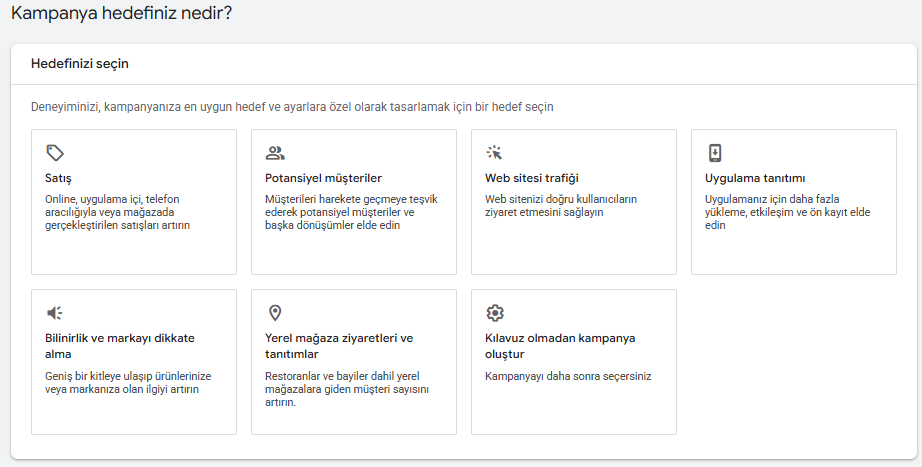The height and width of the screenshot is (467, 922).
Task: Click the cursor click icon for Web sitesi trafiği
Action: (495, 153)
